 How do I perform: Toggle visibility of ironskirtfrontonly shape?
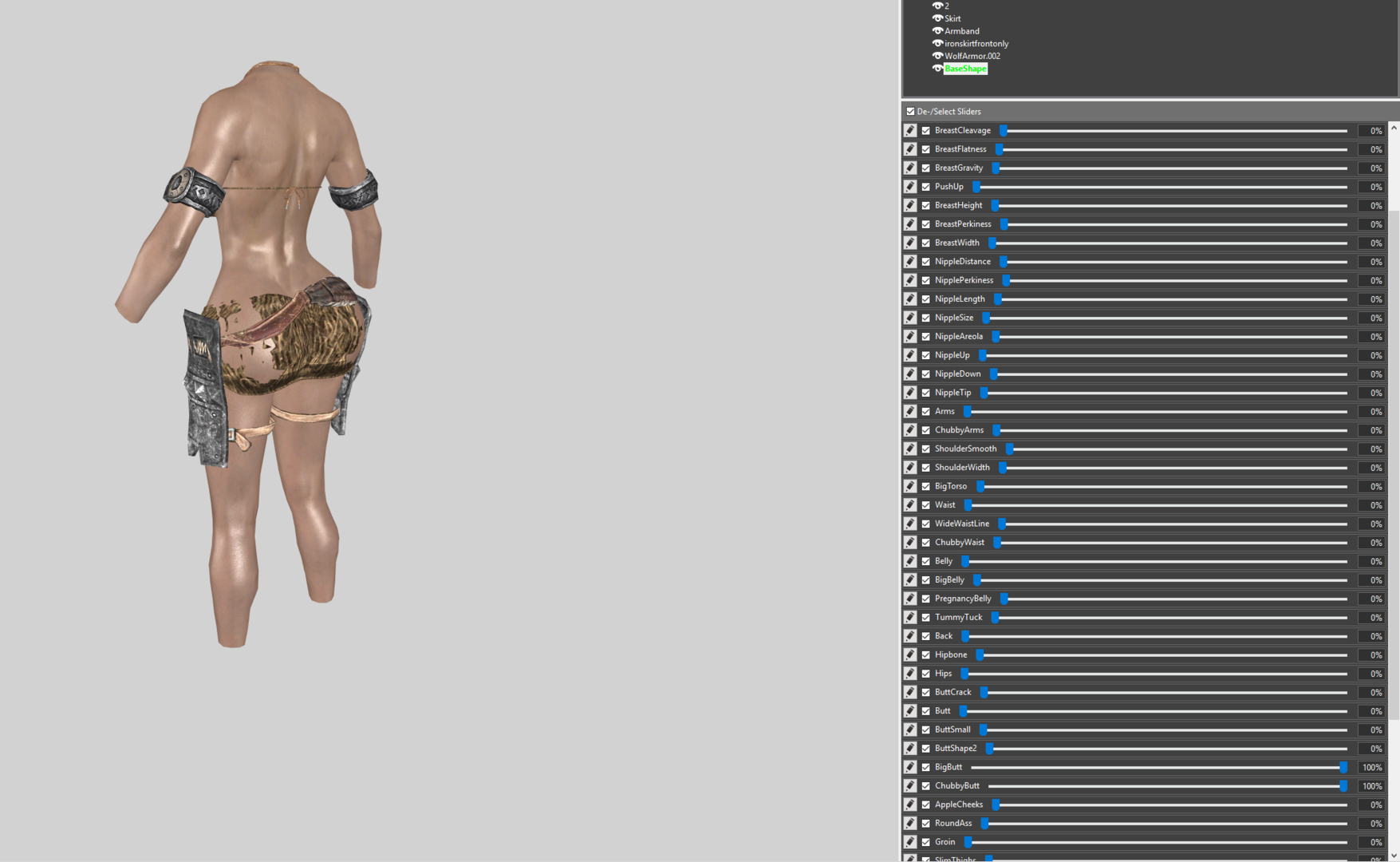click(x=937, y=43)
